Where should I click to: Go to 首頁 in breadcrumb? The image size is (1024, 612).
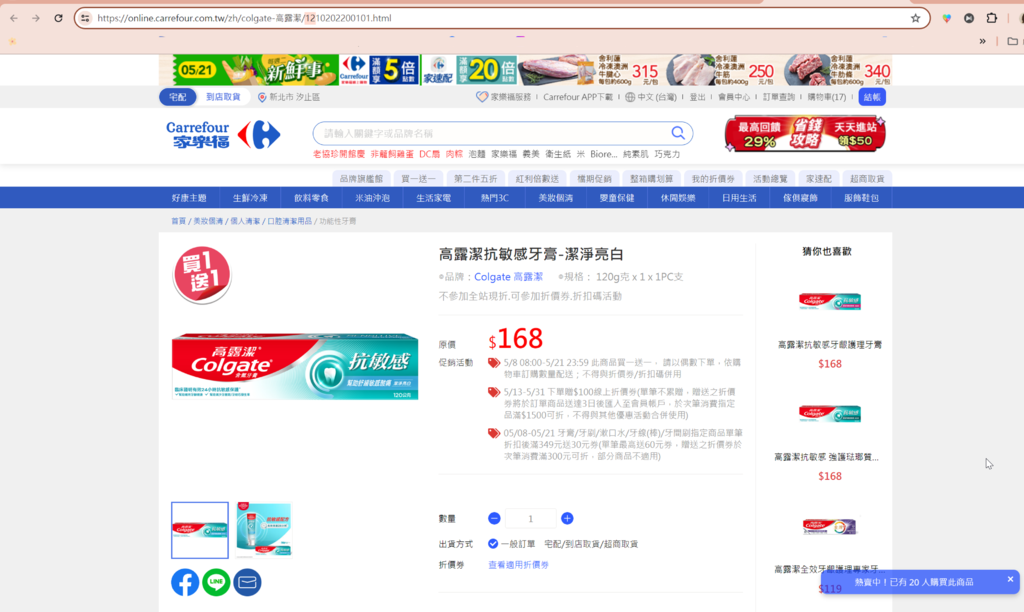(x=178, y=221)
